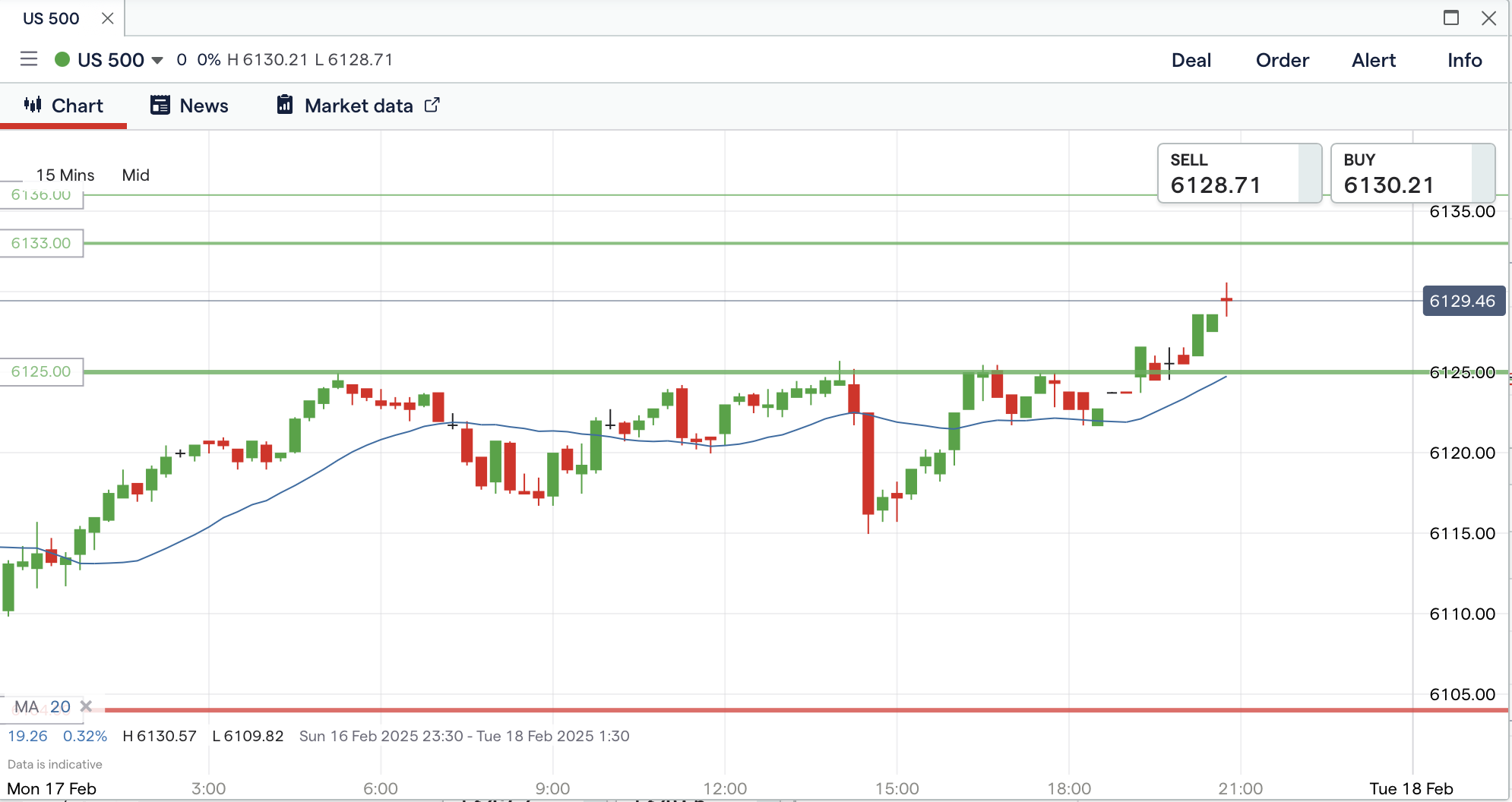Open the Deal ticket
The width and height of the screenshot is (1512, 802).
1191,60
